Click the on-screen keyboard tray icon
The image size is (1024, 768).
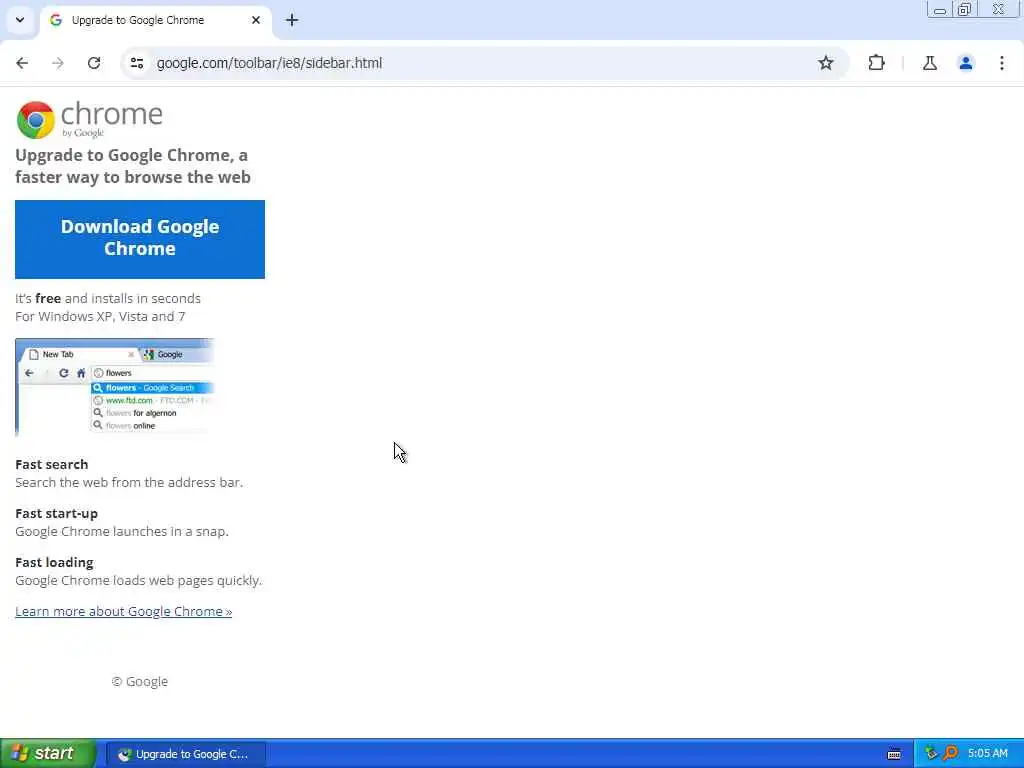click(x=894, y=754)
